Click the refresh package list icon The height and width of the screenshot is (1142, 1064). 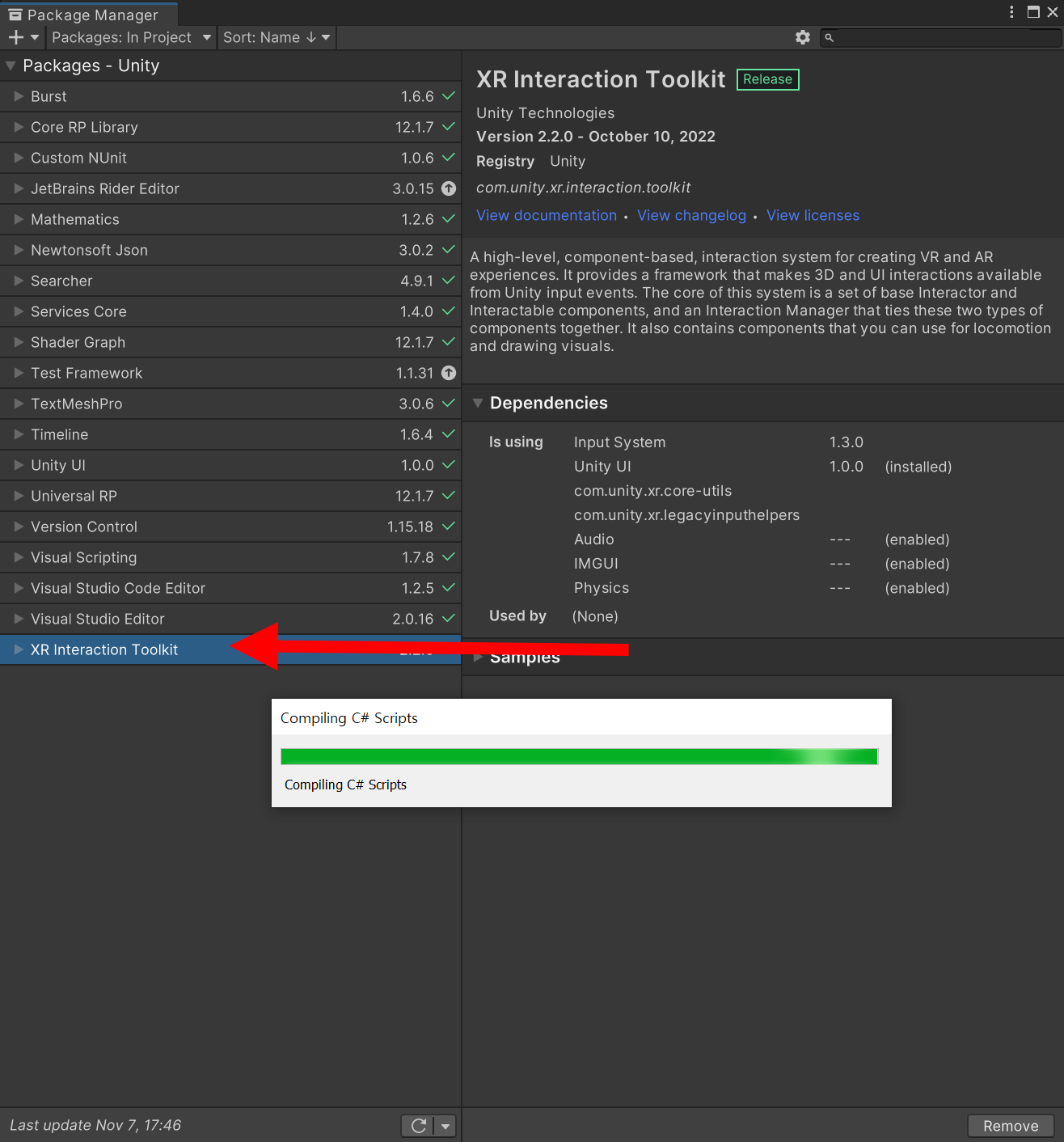[x=419, y=1126]
